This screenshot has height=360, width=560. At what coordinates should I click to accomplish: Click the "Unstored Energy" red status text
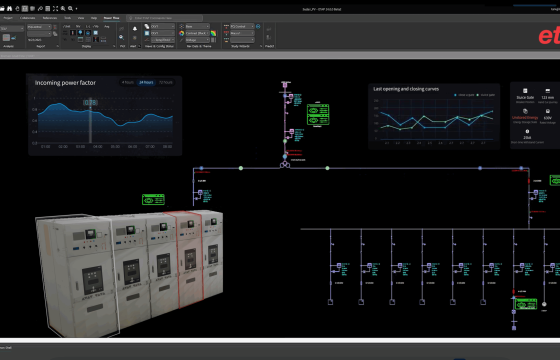tap(525, 118)
